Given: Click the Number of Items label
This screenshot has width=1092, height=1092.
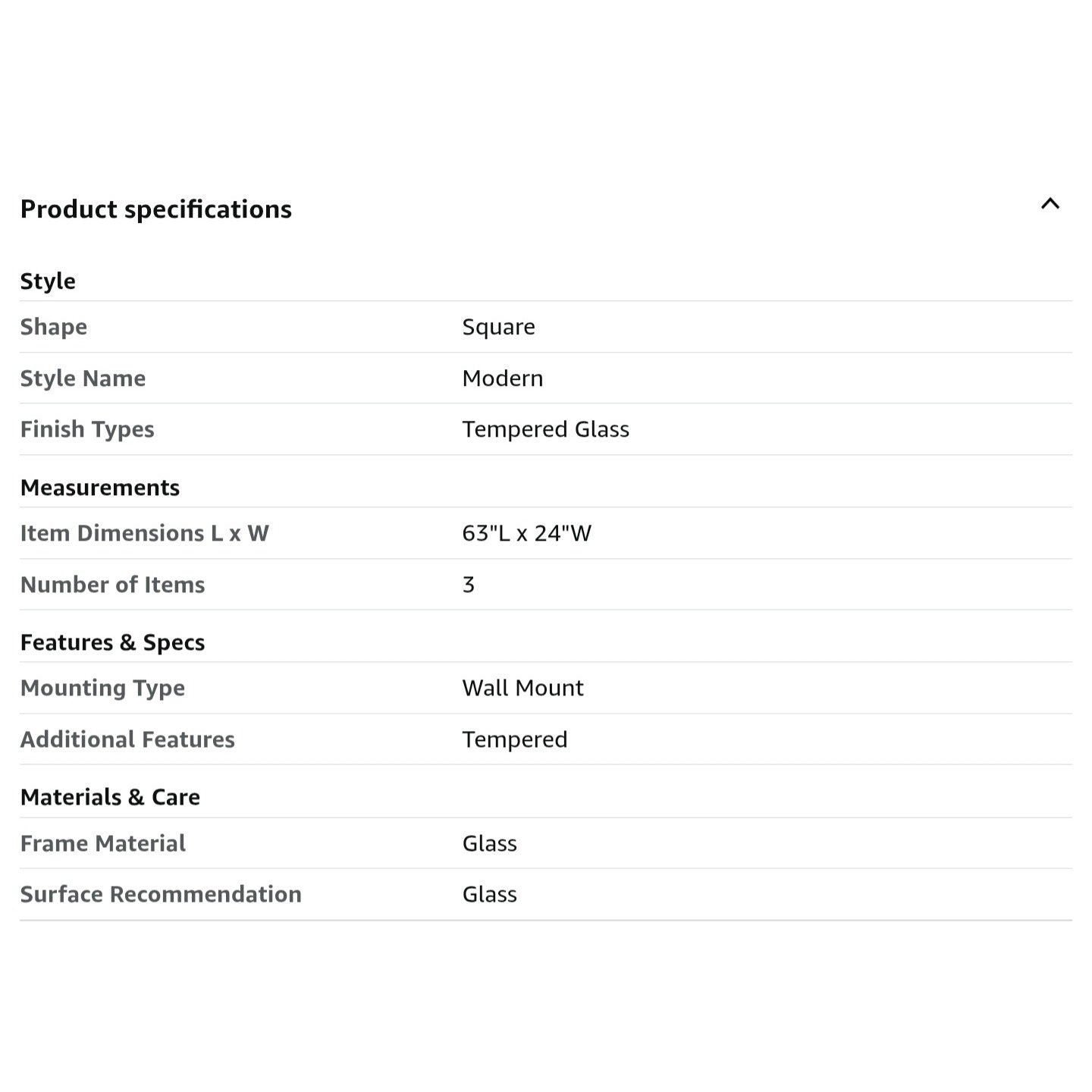Looking at the screenshot, I should [113, 585].
